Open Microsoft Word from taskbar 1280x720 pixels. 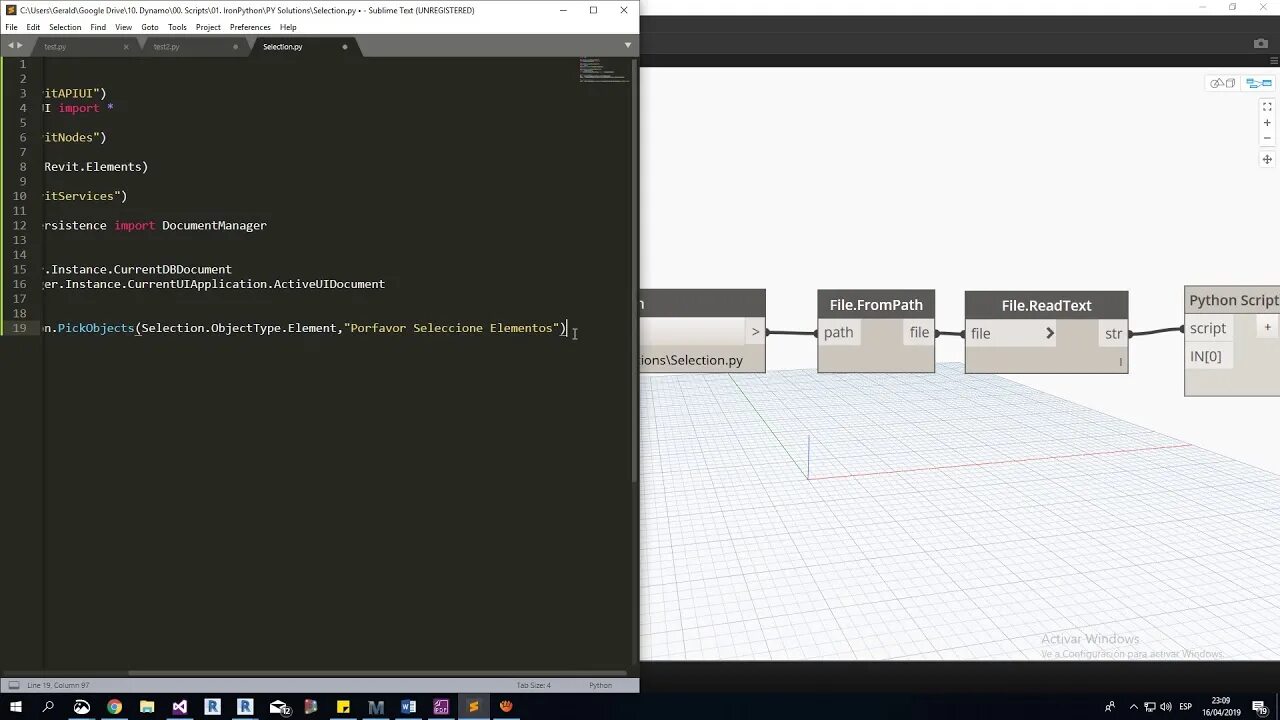(408, 707)
